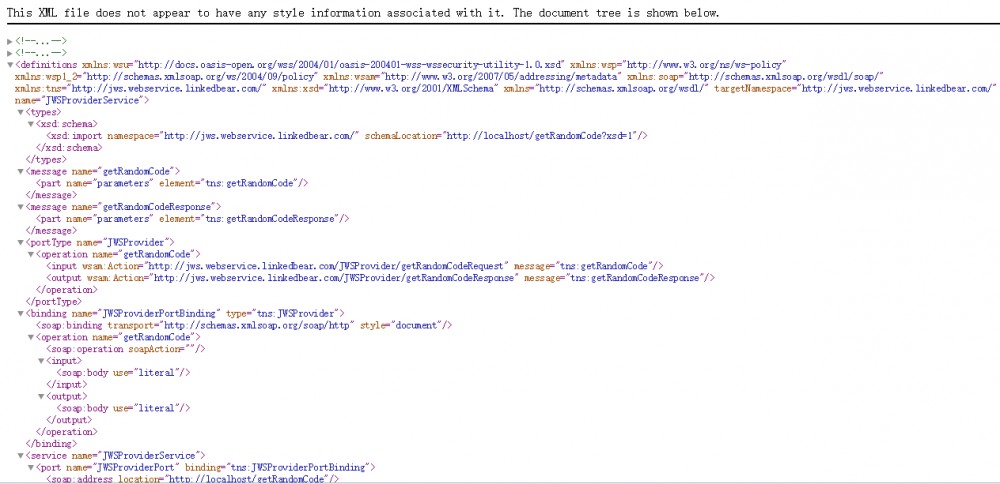The width and height of the screenshot is (1000, 484).
Task: Click the soap:operation soapAction line
Action: pos(126,349)
